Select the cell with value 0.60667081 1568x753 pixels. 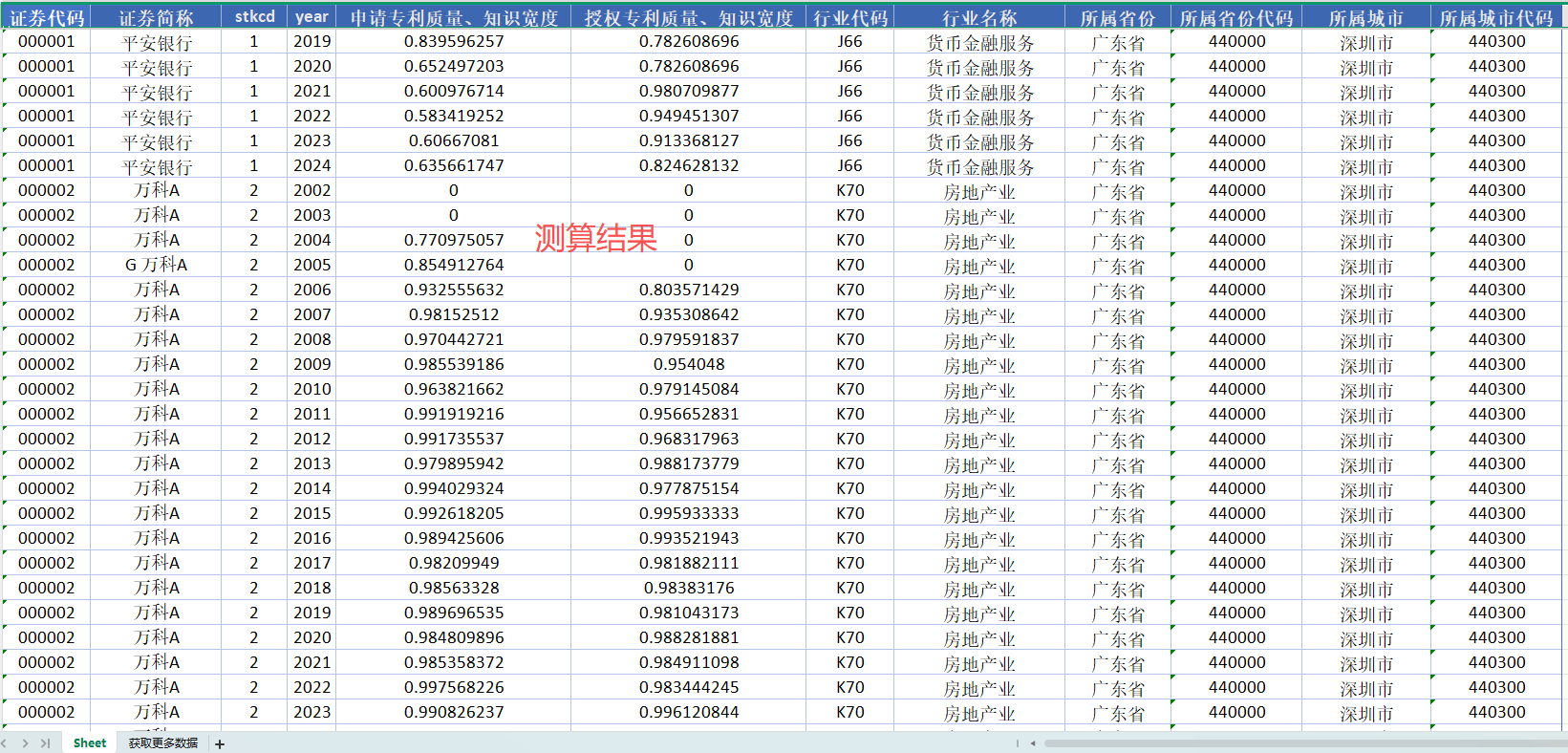454,140
